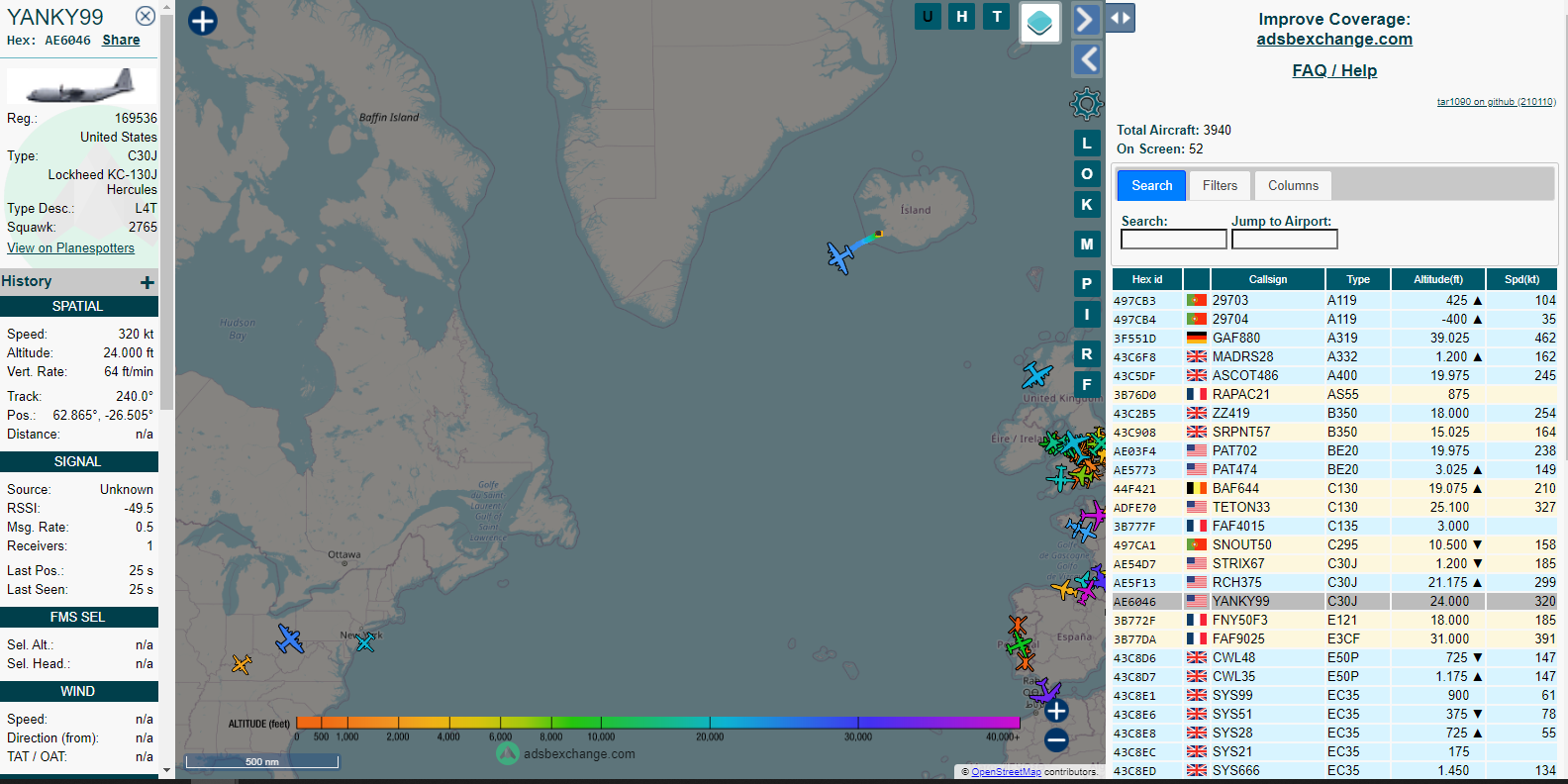Click the R map option button
1568x784 pixels.
(1087, 353)
